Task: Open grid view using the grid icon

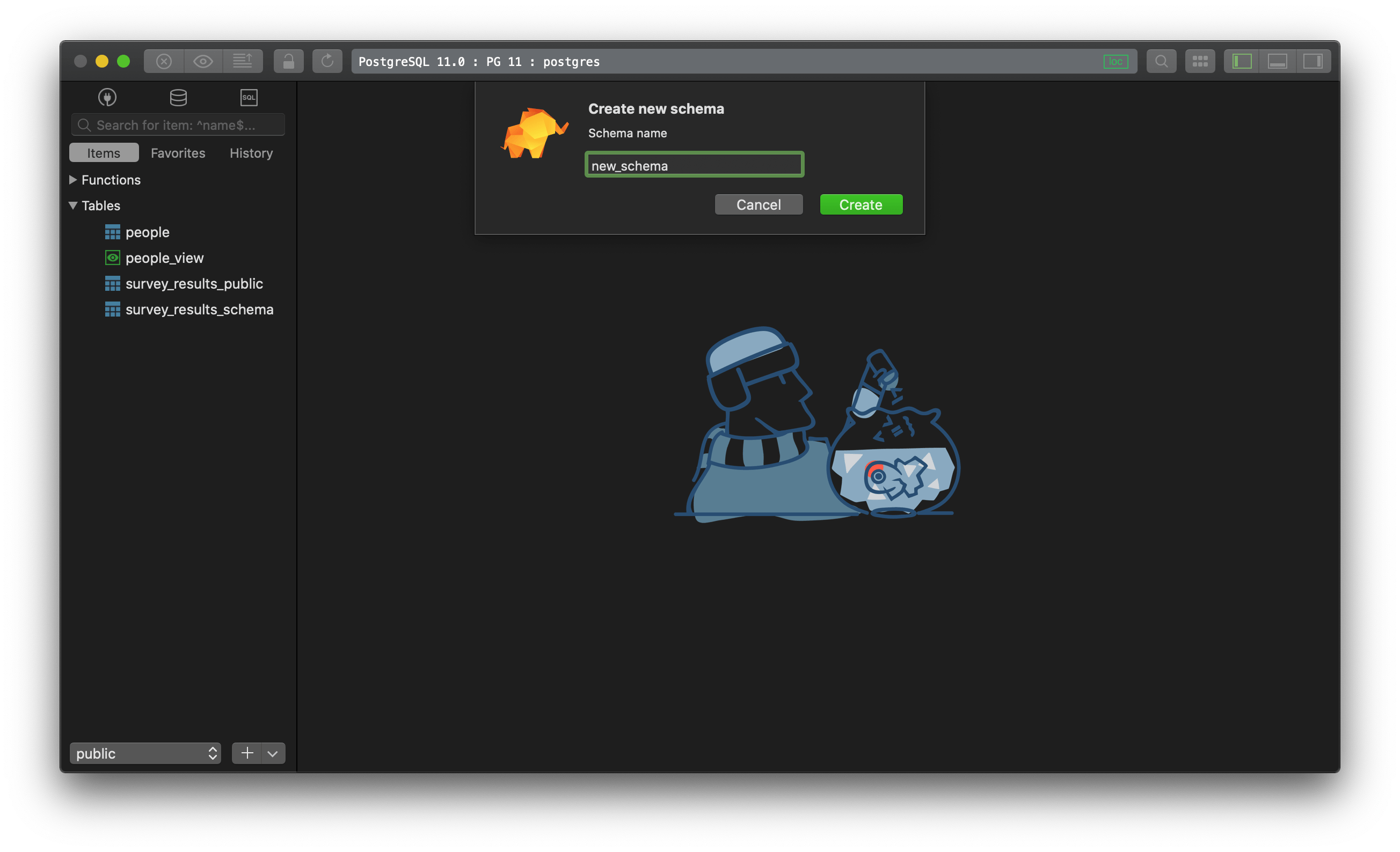Action: 1200,61
